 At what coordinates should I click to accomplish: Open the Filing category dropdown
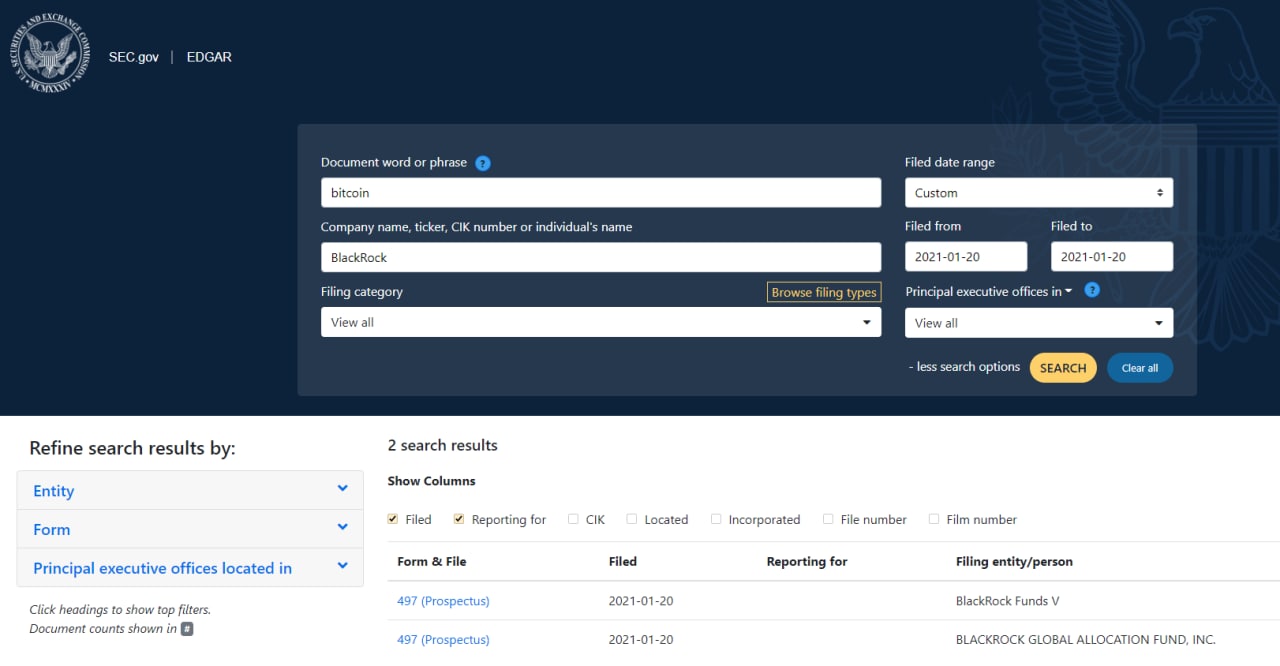pos(601,322)
